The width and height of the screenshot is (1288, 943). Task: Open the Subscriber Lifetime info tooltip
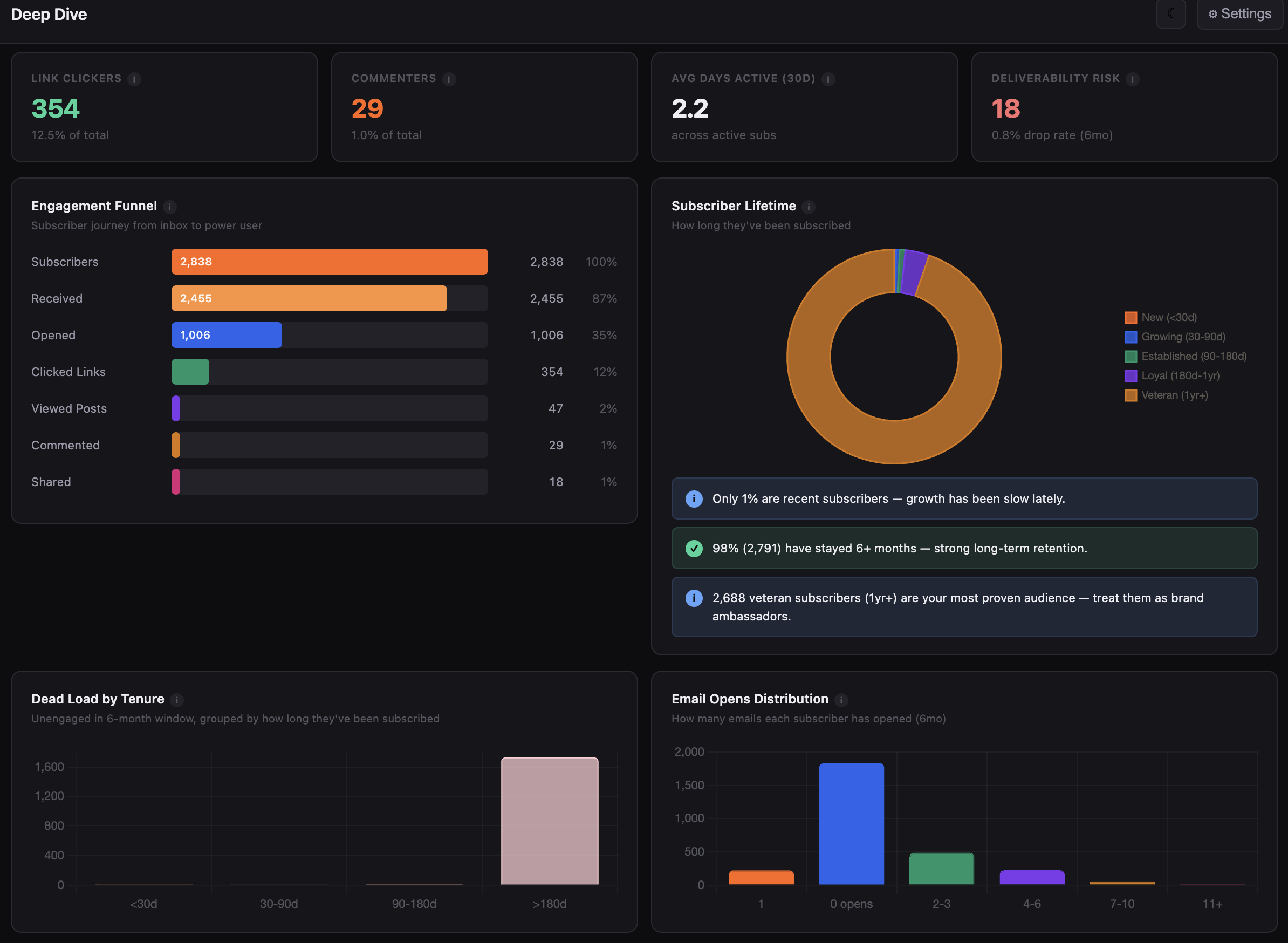pyautogui.click(x=810, y=207)
